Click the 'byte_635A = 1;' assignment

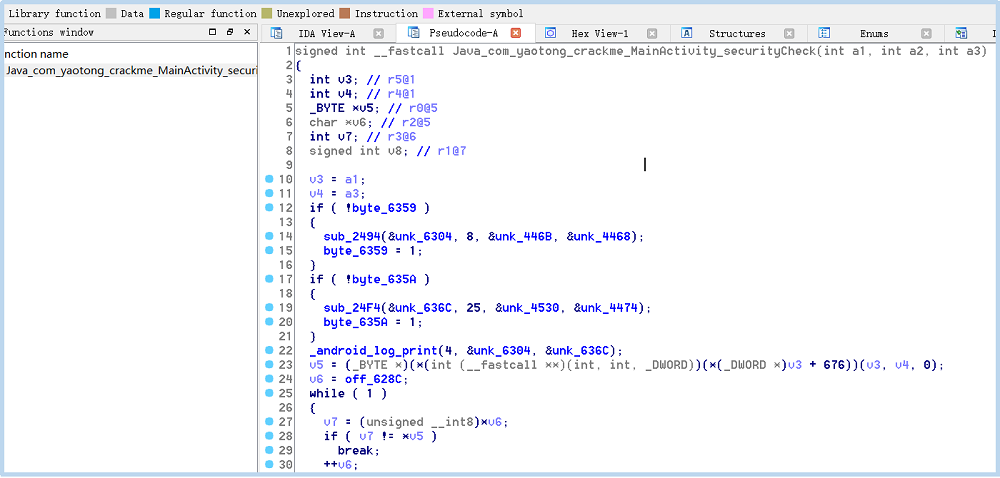coord(373,322)
